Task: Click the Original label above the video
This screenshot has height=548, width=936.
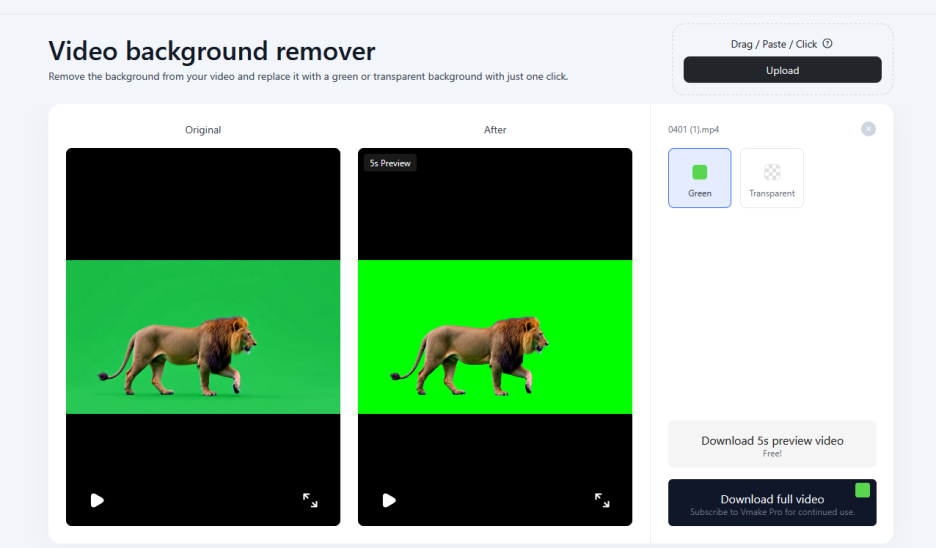Action: (203, 130)
